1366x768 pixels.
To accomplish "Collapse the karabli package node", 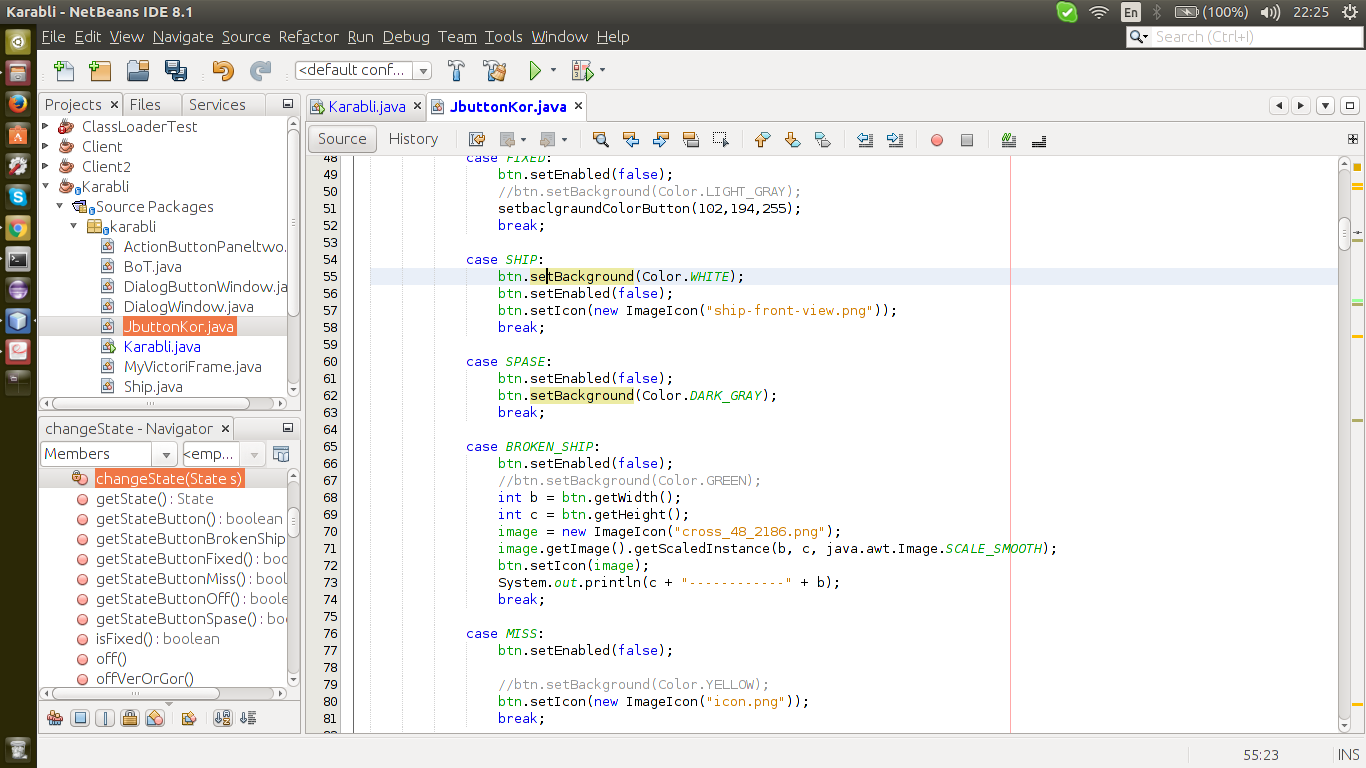I will 74,226.
